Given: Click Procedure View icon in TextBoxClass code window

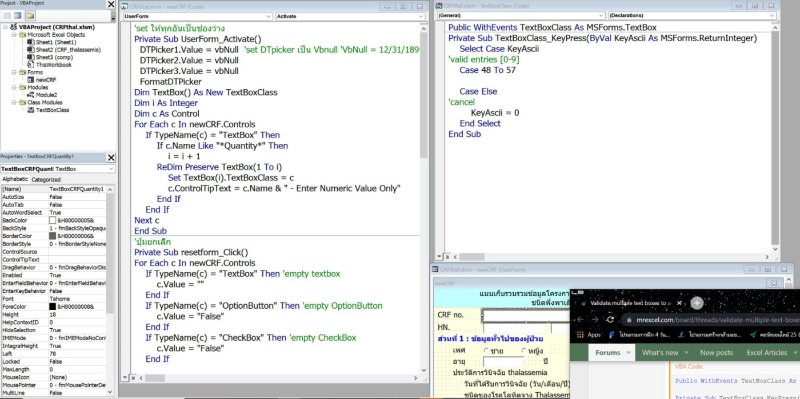Looking at the screenshot, I should (x=440, y=257).
